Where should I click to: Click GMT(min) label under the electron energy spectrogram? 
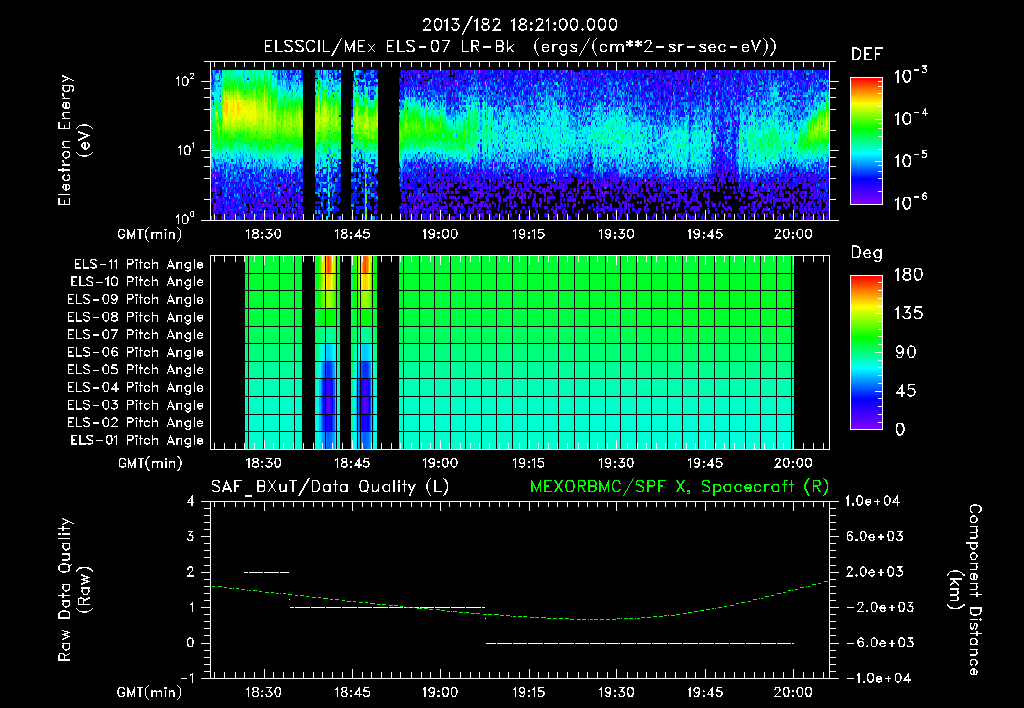click(150, 234)
